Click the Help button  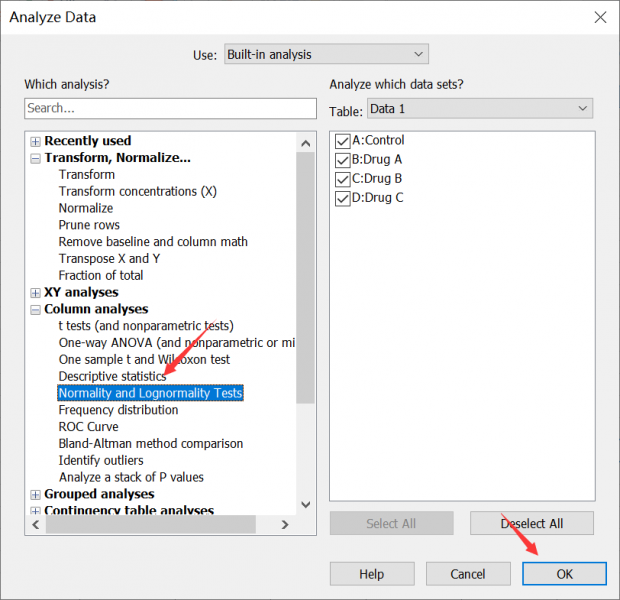pos(371,574)
